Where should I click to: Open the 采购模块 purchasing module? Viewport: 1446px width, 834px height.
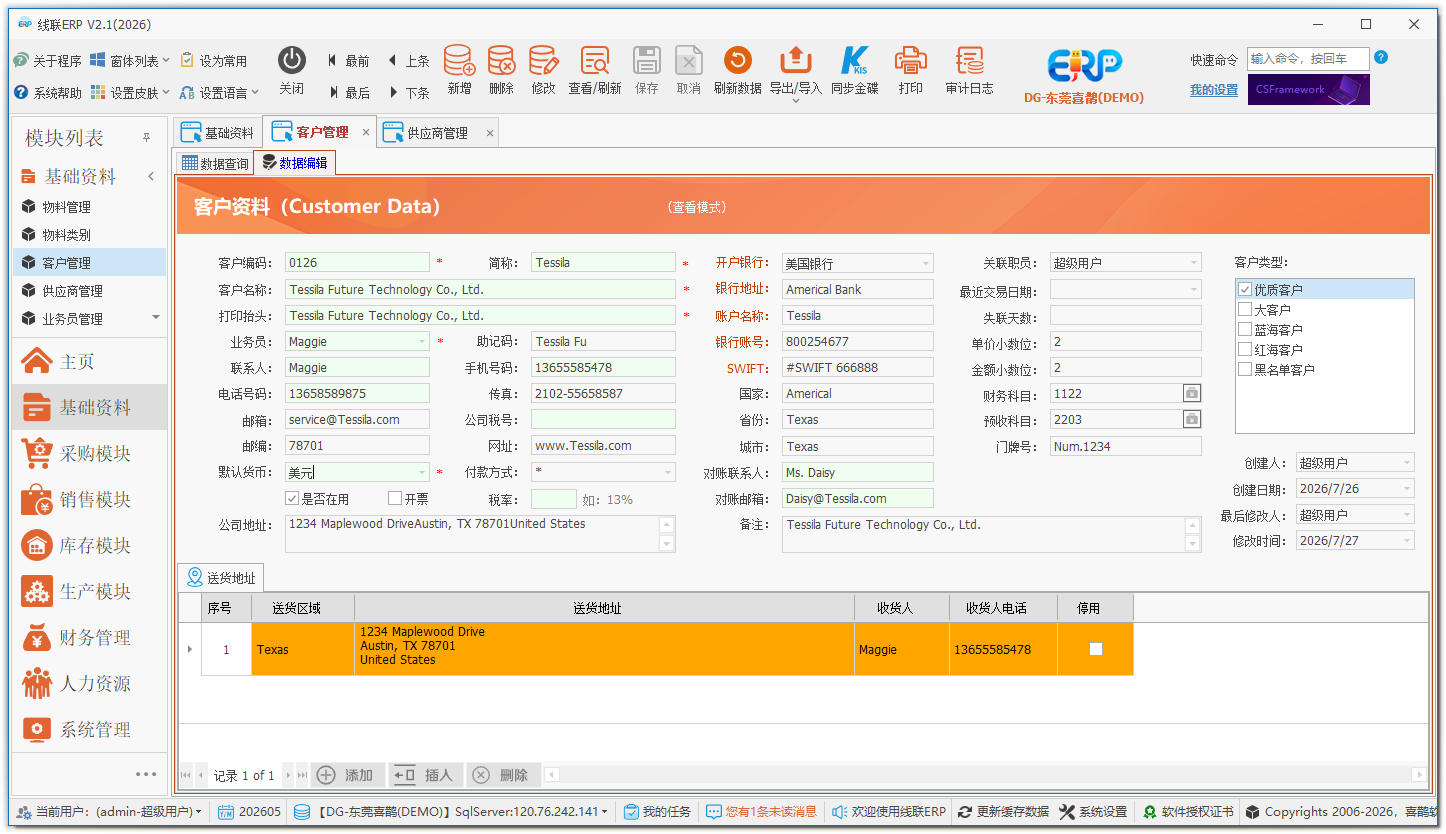tap(89, 454)
